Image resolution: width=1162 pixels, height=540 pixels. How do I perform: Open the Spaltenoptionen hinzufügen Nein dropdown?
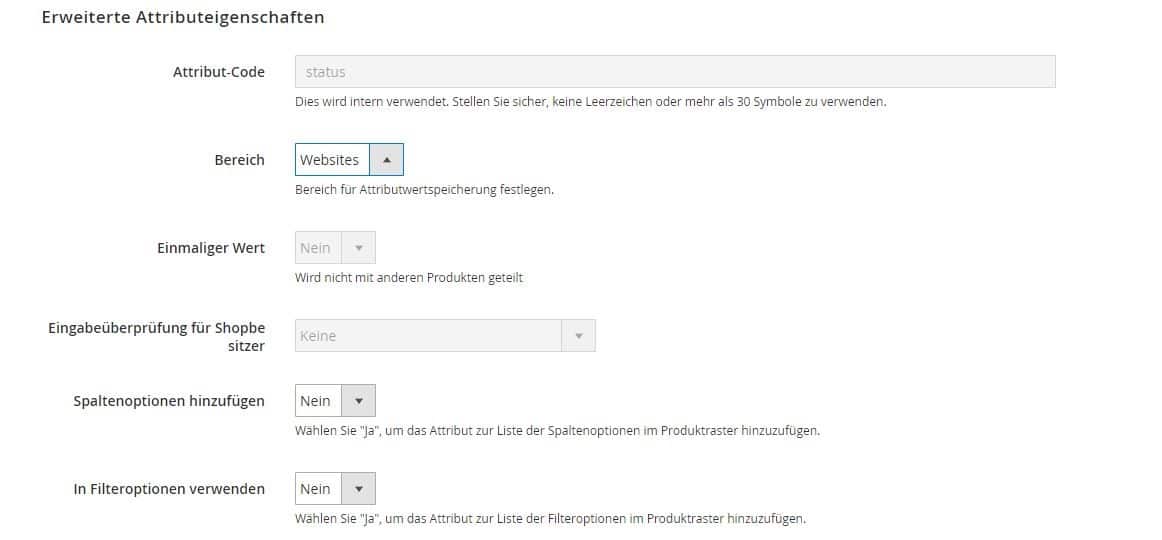335,401
